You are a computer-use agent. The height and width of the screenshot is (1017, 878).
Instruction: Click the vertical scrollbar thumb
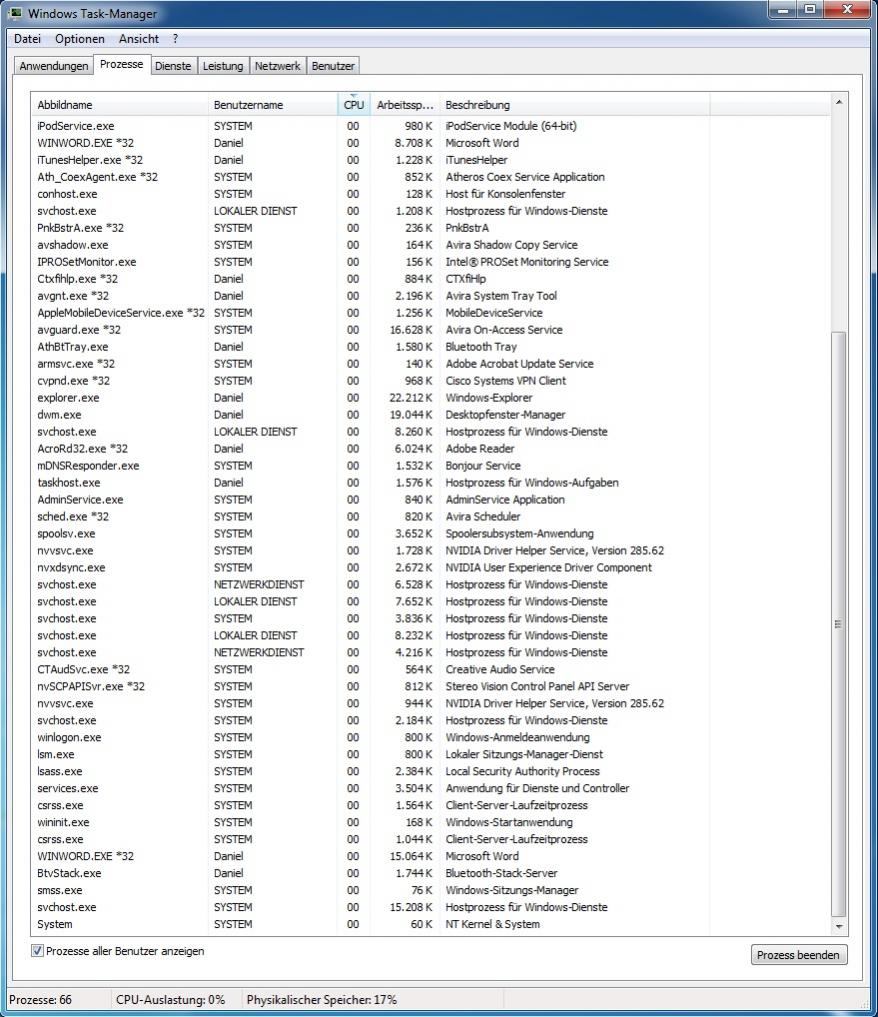click(839, 624)
